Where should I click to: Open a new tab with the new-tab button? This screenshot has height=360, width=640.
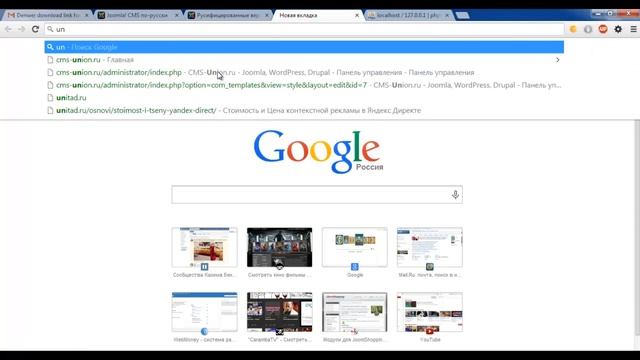[x=462, y=15]
